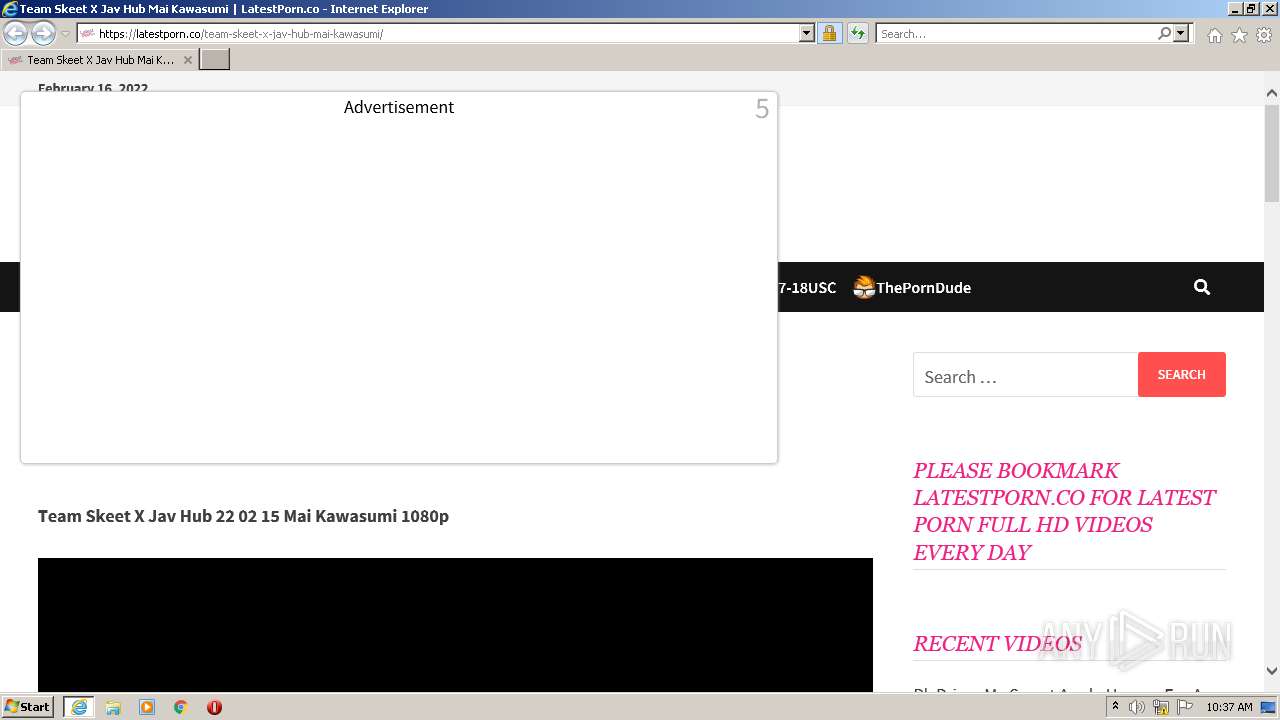Click the 'RECENT VIDEOS' sidebar heading
This screenshot has width=1280, height=720.
coord(997,644)
